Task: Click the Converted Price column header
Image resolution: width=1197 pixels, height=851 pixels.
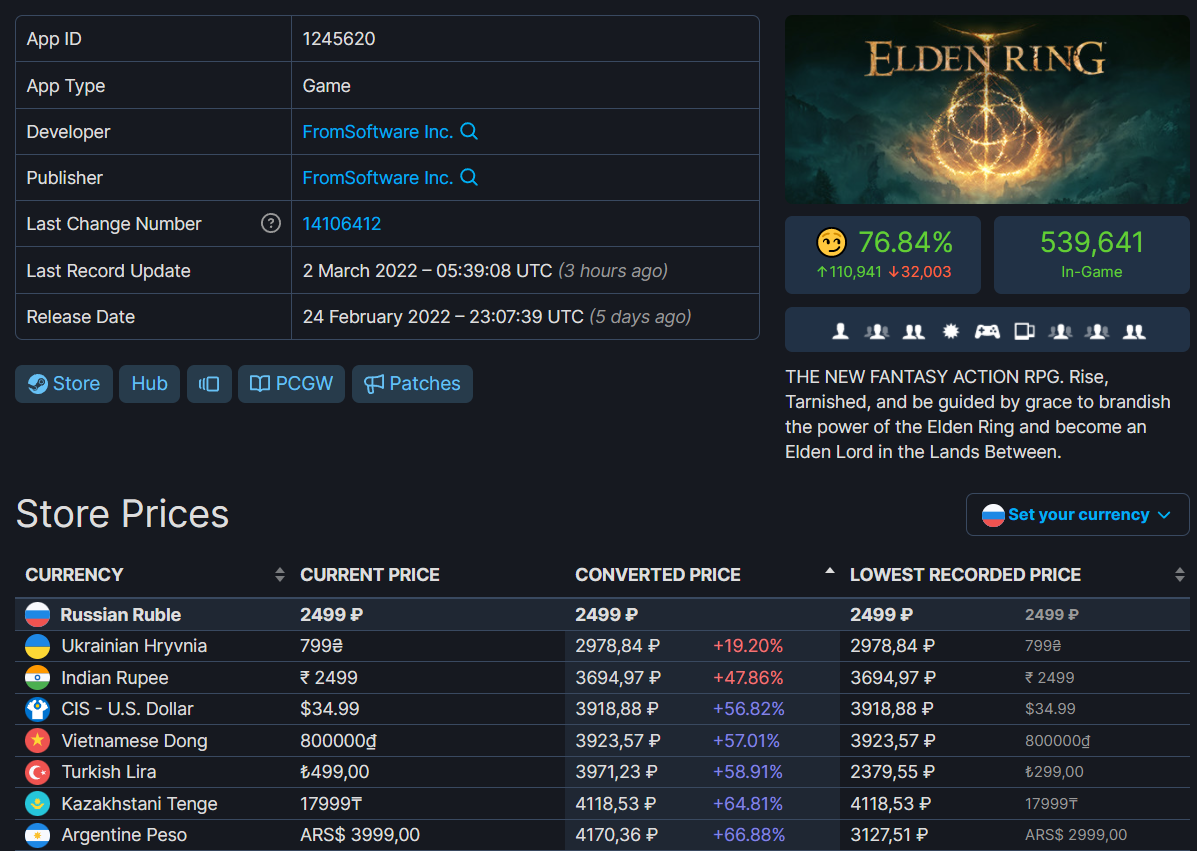Action: pos(658,575)
